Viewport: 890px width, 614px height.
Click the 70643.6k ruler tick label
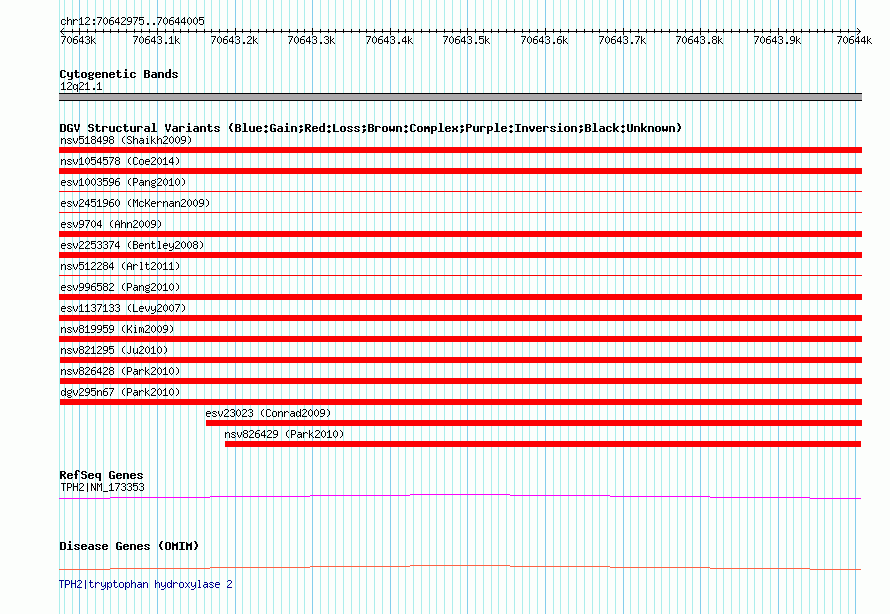[x=544, y=40]
